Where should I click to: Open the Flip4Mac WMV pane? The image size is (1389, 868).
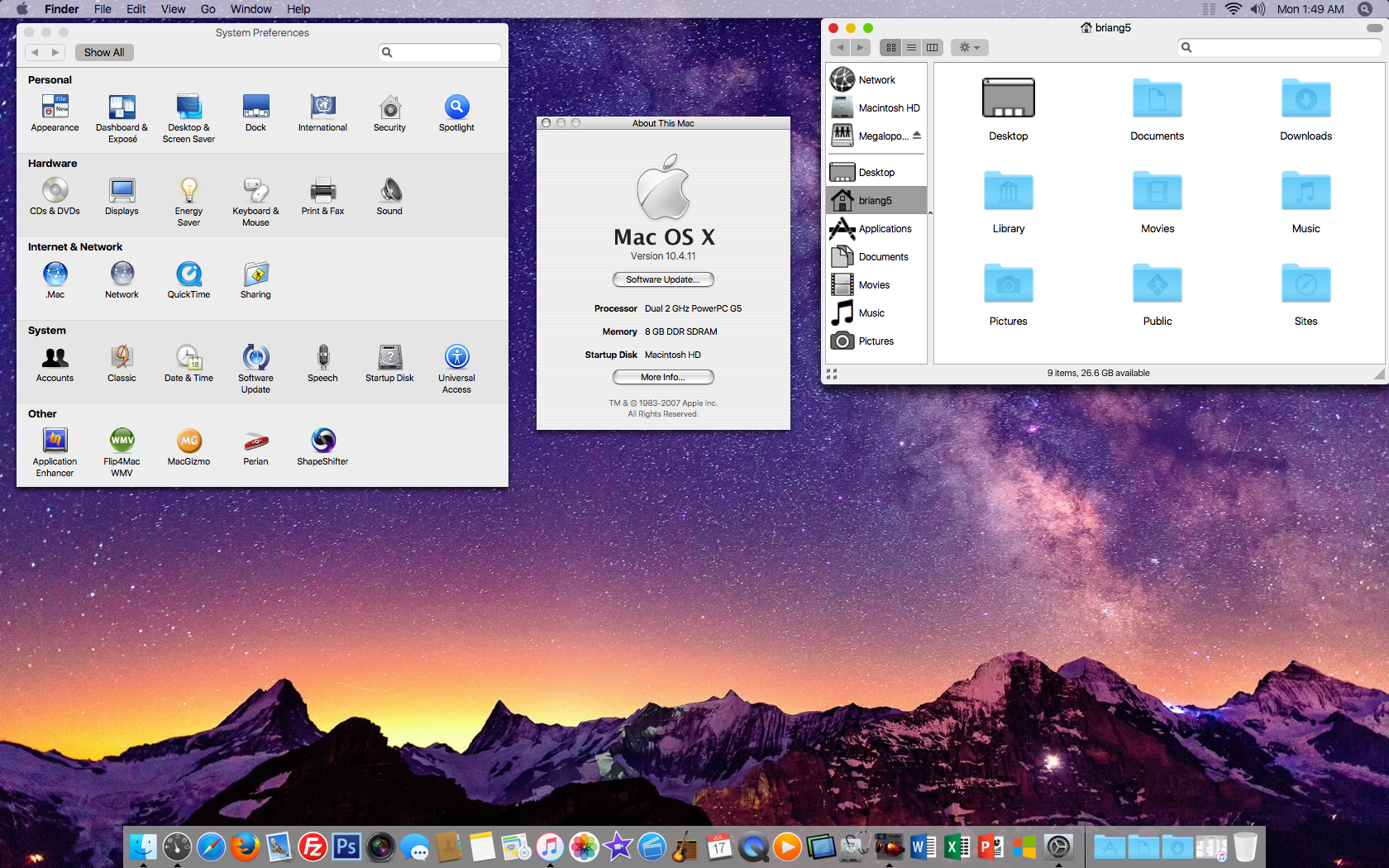pyautogui.click(x=122, y=453)
